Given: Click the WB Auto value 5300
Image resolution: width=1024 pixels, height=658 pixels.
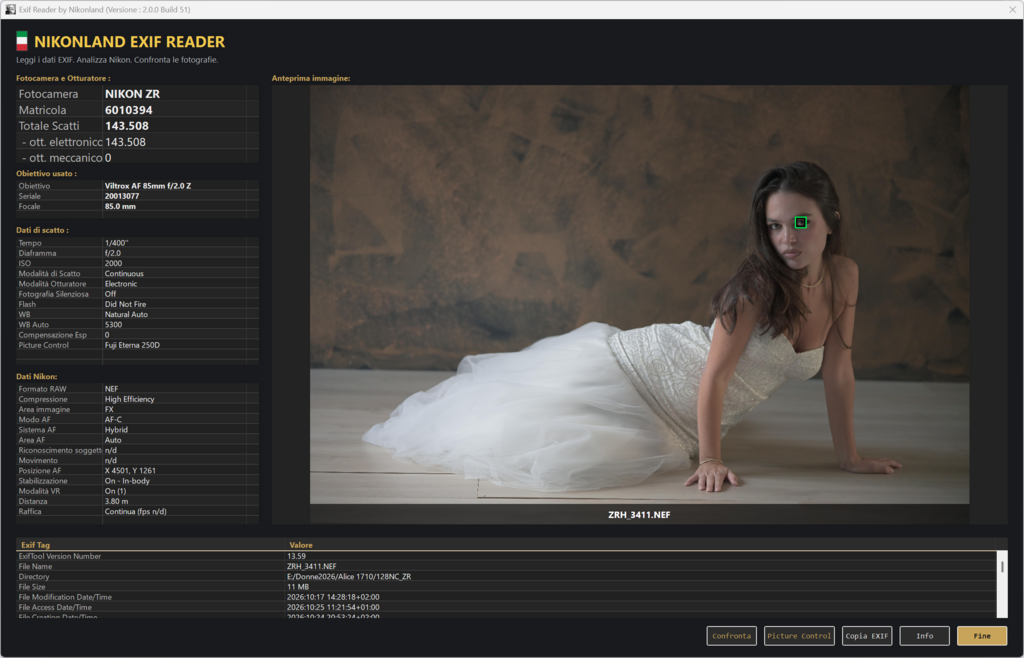Looking at the screenshot, I should tap(114, 324).
